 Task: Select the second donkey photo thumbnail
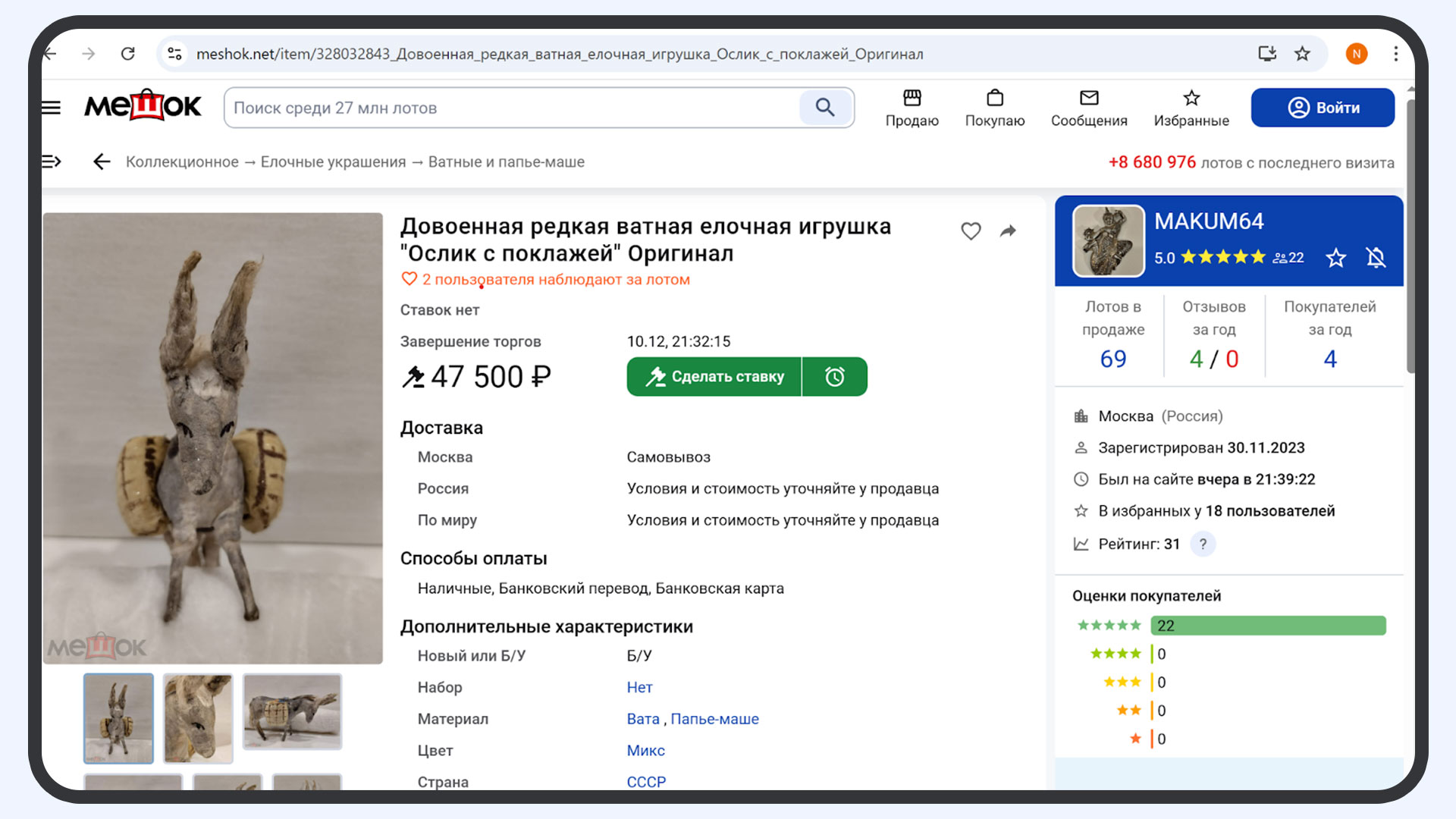click(198, 717)
